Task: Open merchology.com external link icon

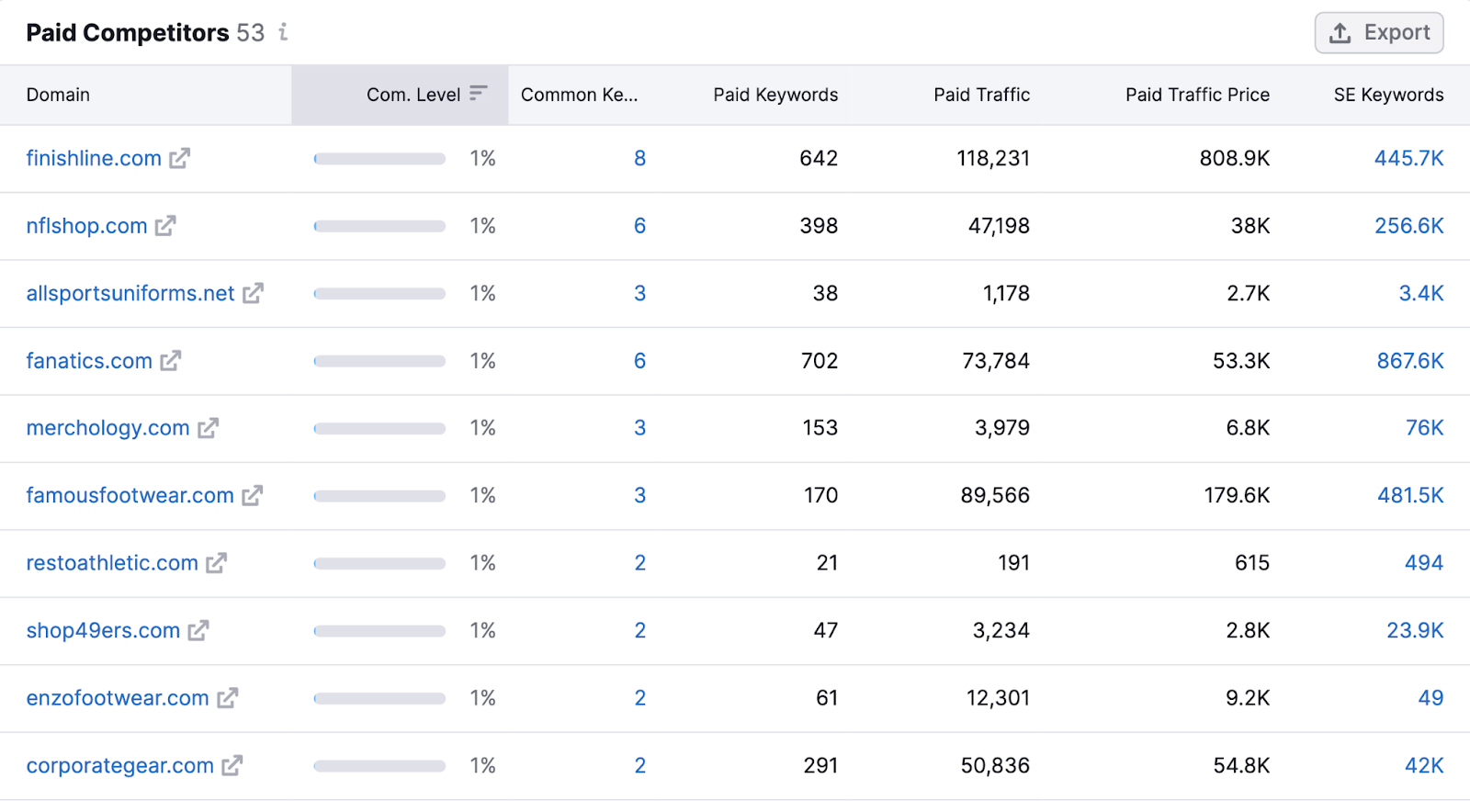Action: click(x=209, y=428)
